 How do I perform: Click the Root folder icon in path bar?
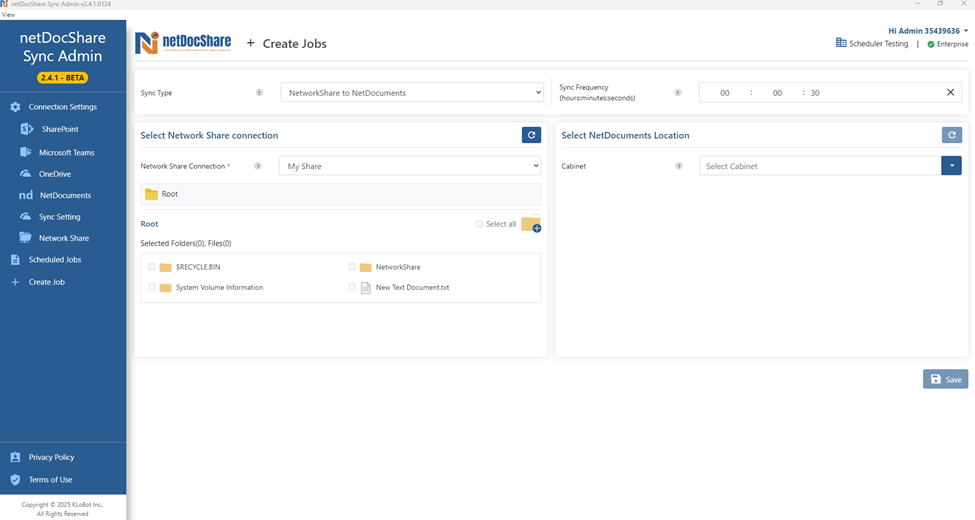151,194
